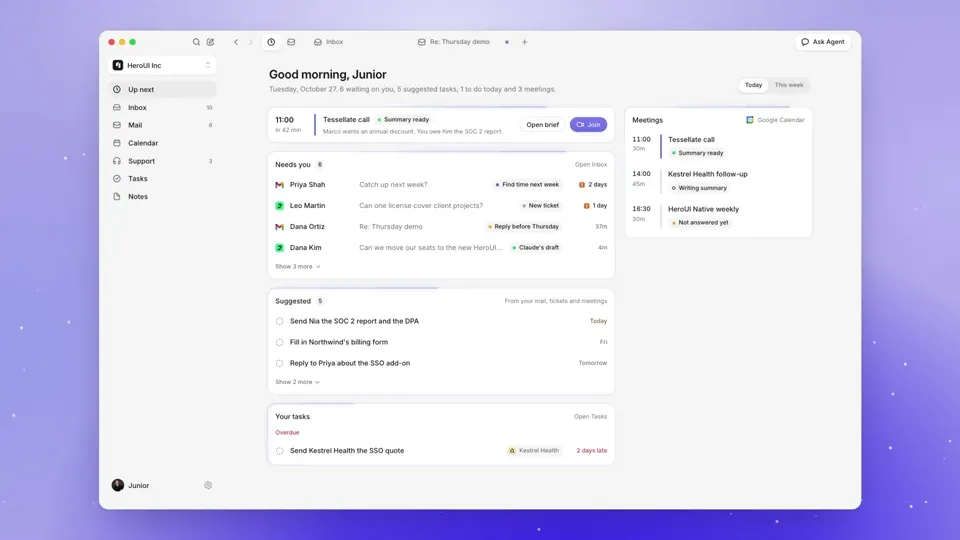This screenshot has height=540, width=960.
Task: Click Reply before Thursday chip
Action: 523,227
